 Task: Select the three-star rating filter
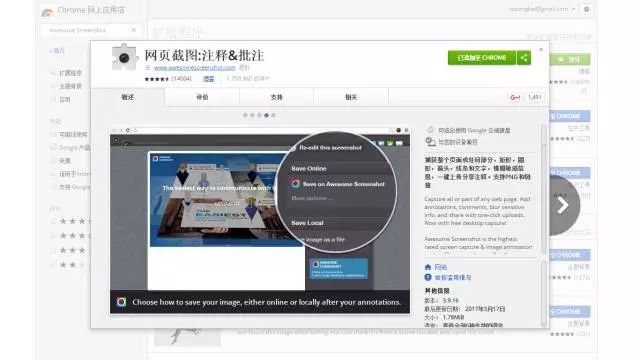coord(53,250)
